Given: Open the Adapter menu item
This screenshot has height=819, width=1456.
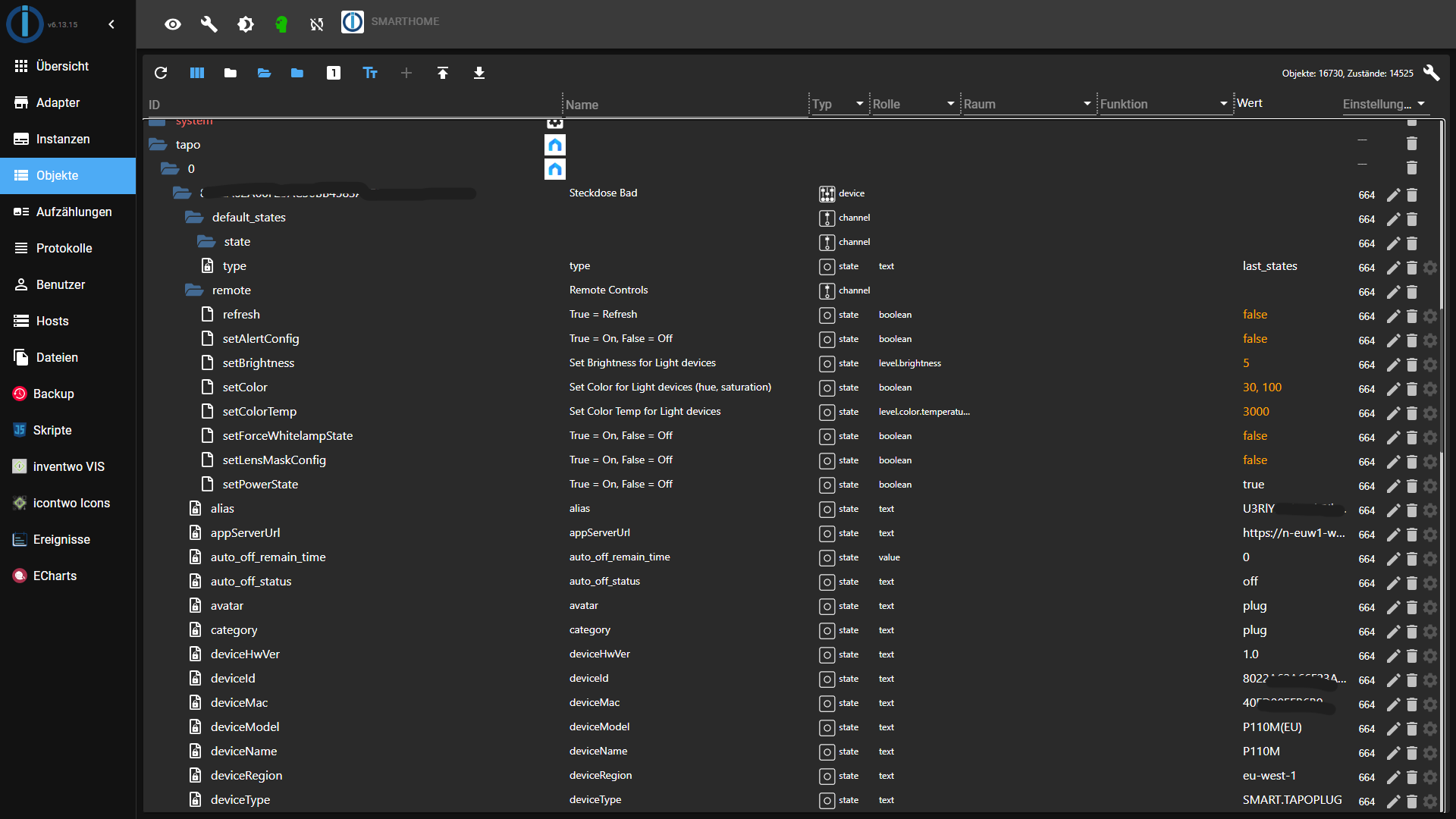Looking at the screenshot, I should pyautogui.click(x=68, y=102).
